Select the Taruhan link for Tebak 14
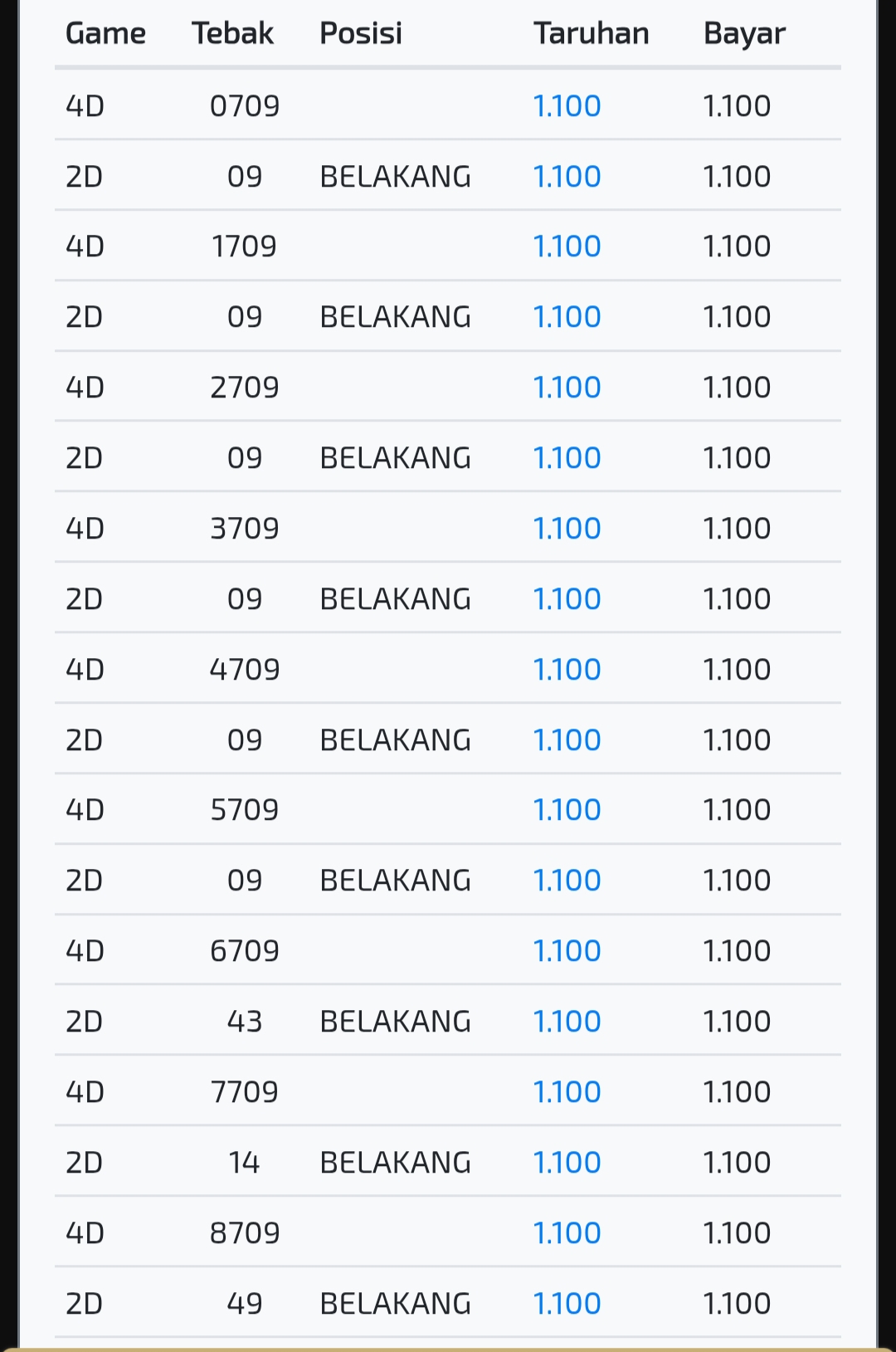This screenshot has width=896, height=1352. click(x=567, y=1163)
